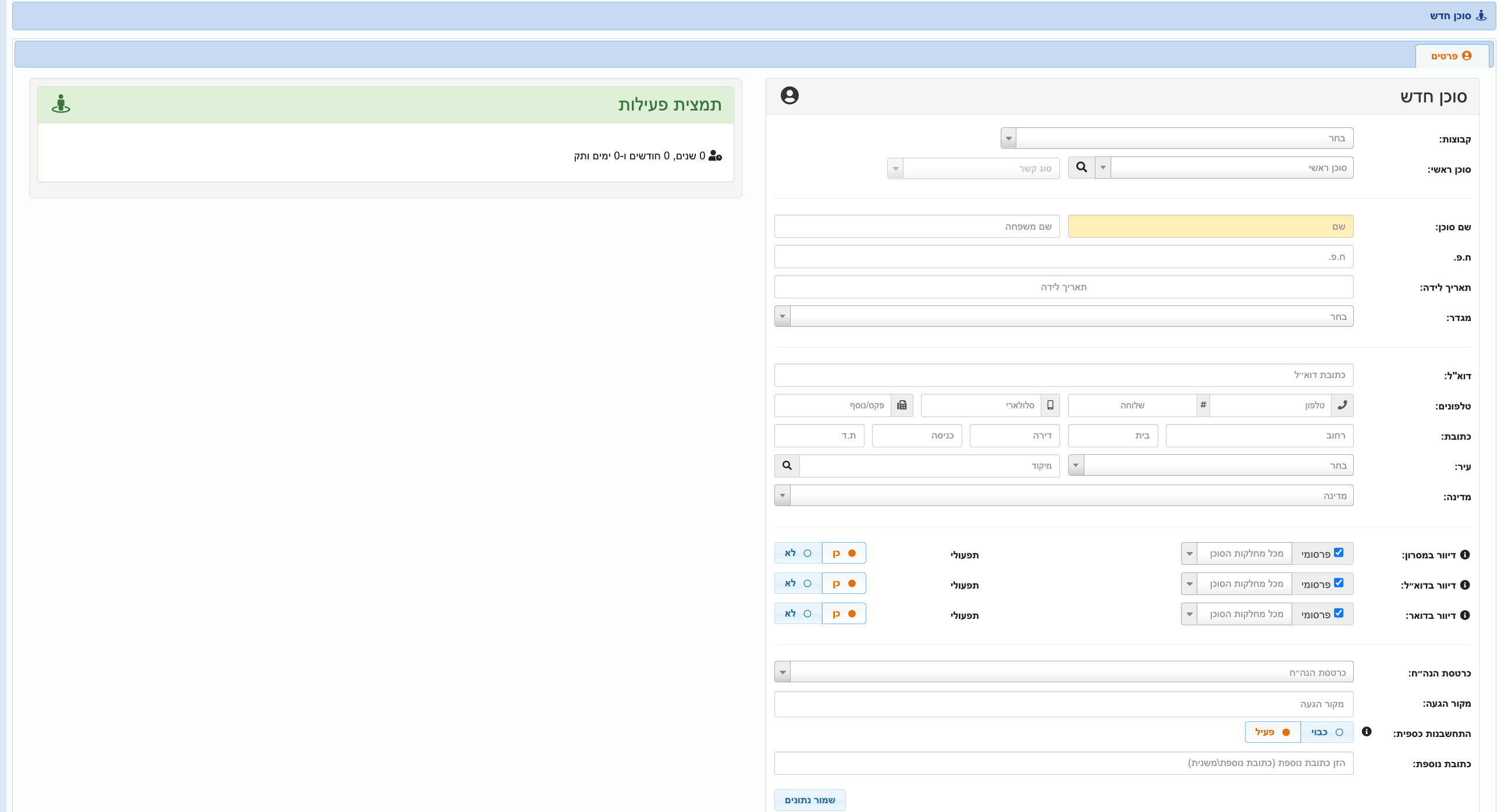Click the טלפון input field
The height and width of the screenshot is (812, 1501).
[x=1270, y=405]
